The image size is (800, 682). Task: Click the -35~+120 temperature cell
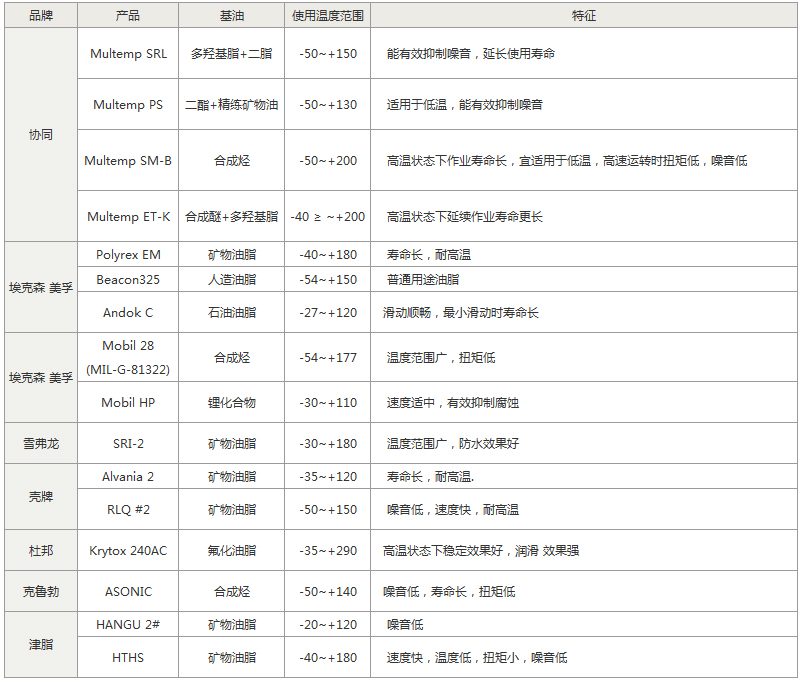328,476
